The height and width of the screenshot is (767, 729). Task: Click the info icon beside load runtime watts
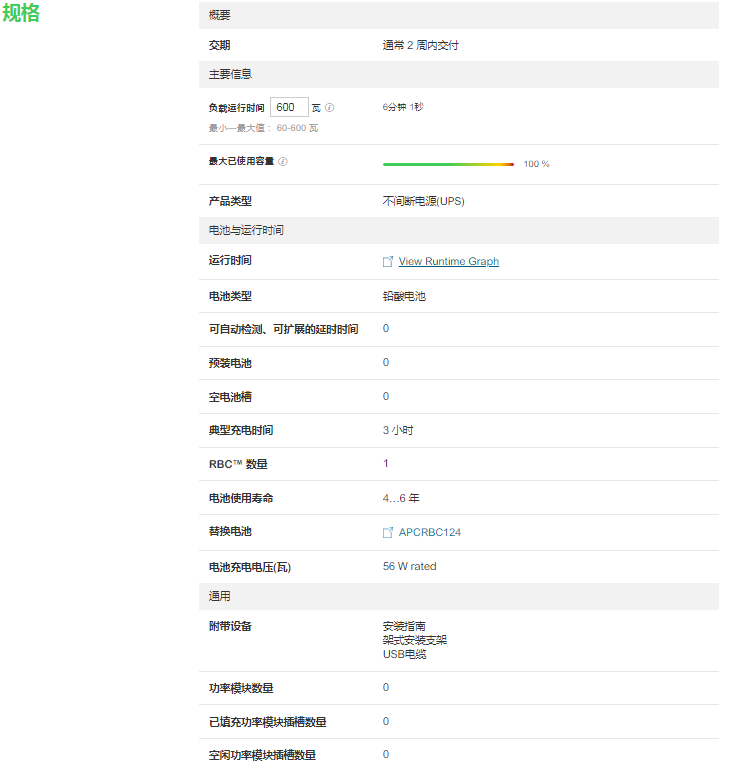point(330,108)
